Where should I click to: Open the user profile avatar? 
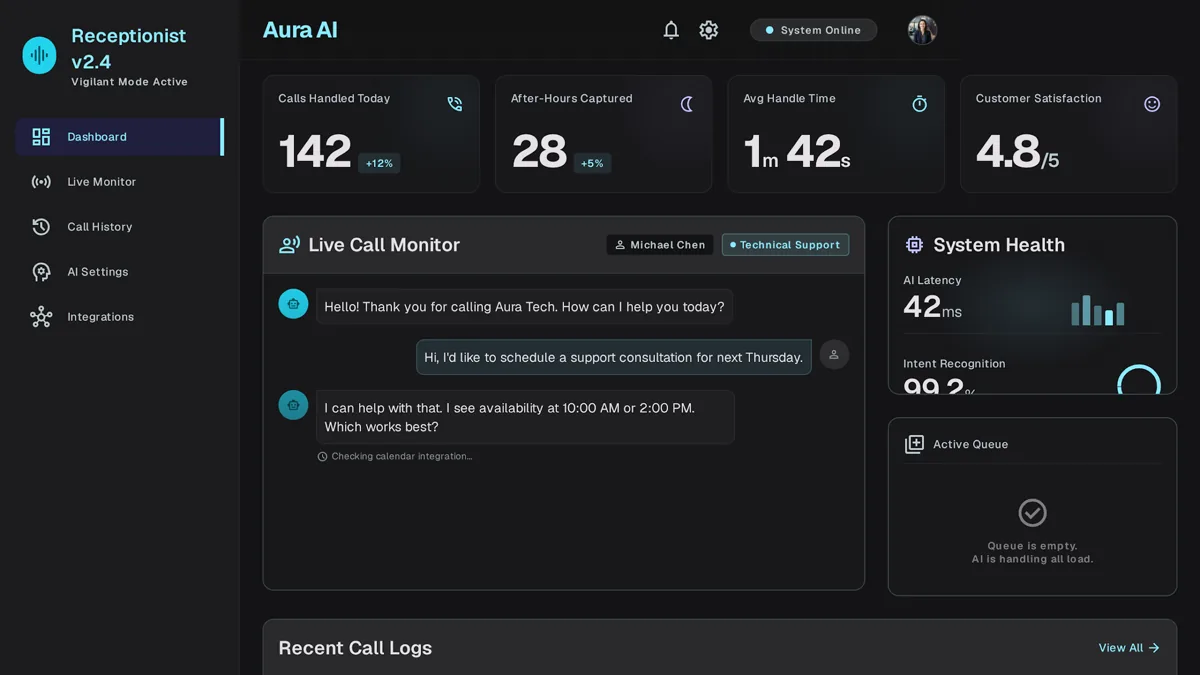pos(922,30)
